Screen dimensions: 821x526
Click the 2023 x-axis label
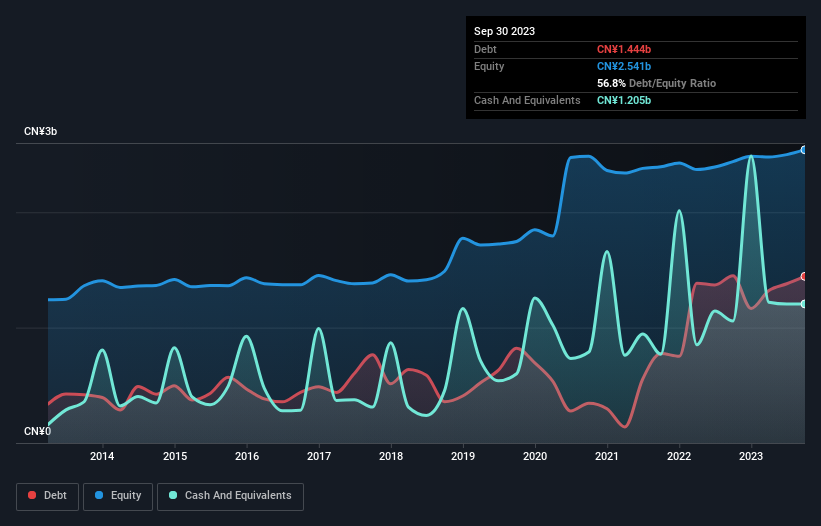tap(751, 456)
